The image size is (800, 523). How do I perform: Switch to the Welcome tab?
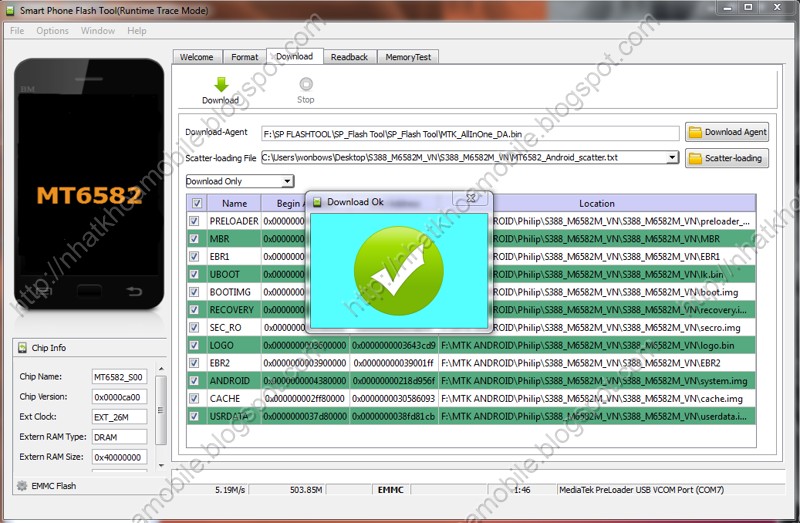[x=197, y=57]
